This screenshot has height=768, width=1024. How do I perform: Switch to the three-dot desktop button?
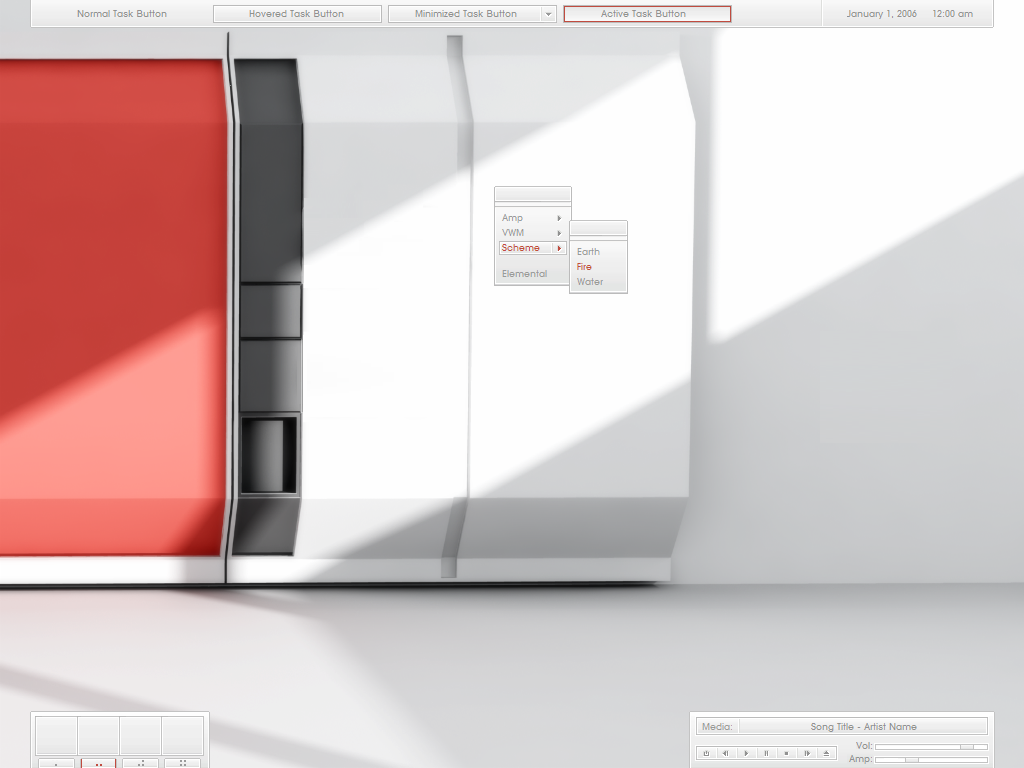(x=140, y=763)
